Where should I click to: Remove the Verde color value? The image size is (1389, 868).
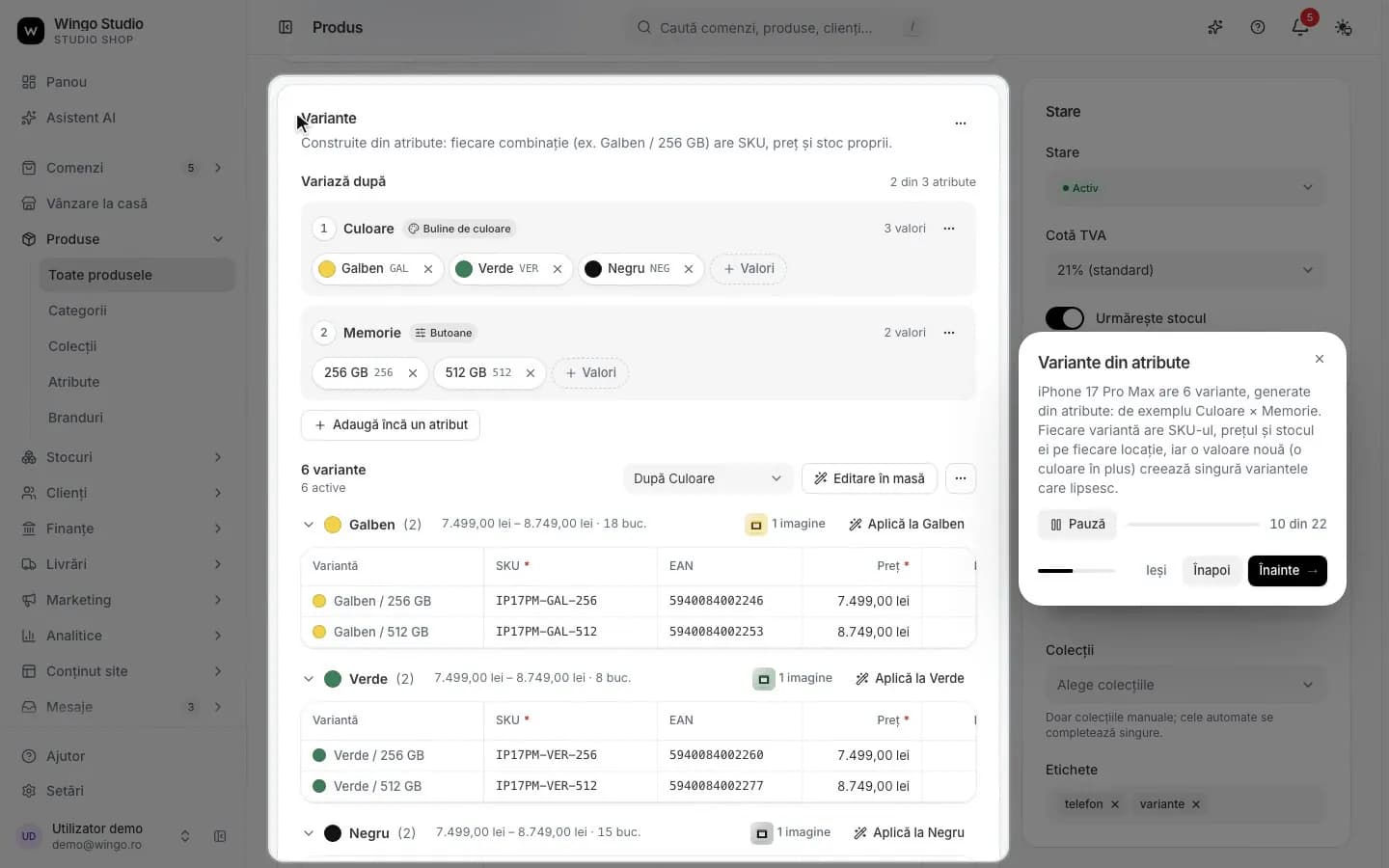pos(558,269)
